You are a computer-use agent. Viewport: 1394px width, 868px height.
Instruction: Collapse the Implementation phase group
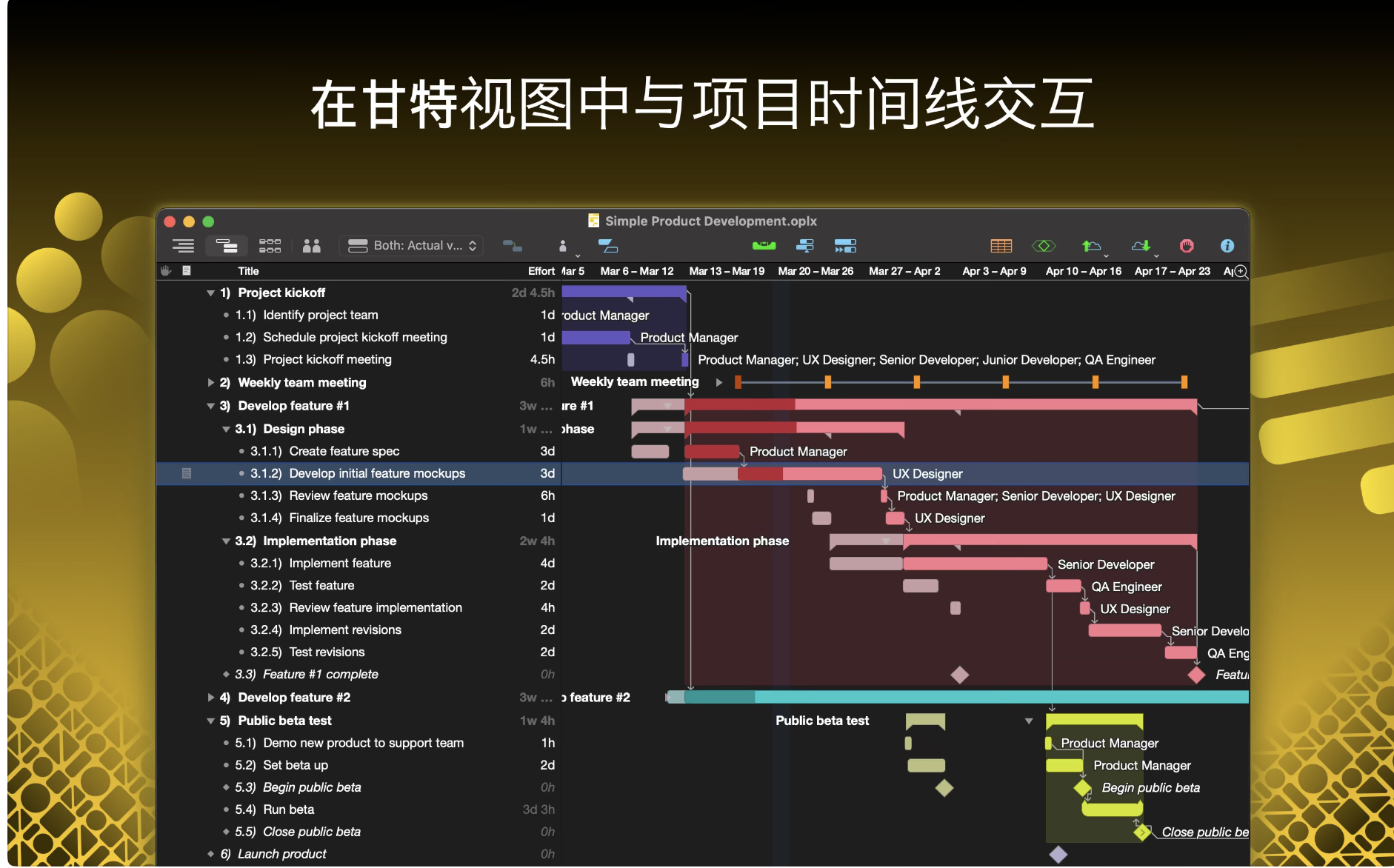tap(226, 541)
